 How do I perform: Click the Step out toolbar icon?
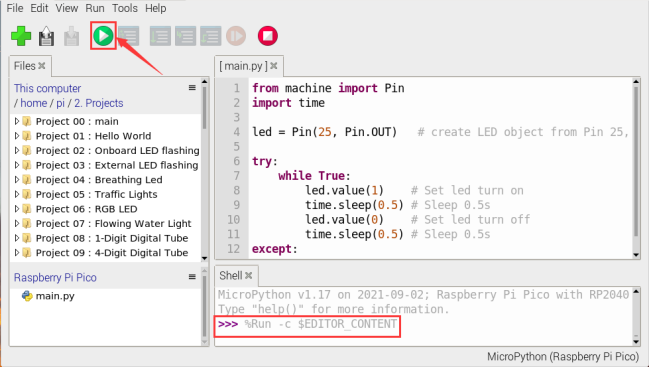[x=211, y=36]
